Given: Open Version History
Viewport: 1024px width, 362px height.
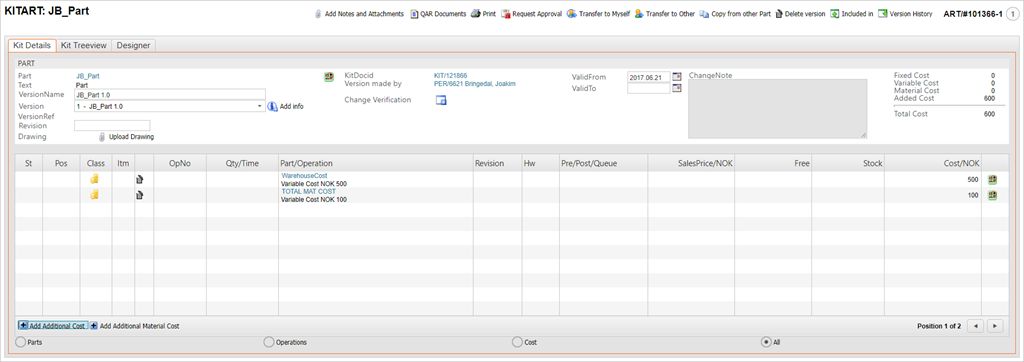Looking at the screenshot, I should (x=906, y=14).
